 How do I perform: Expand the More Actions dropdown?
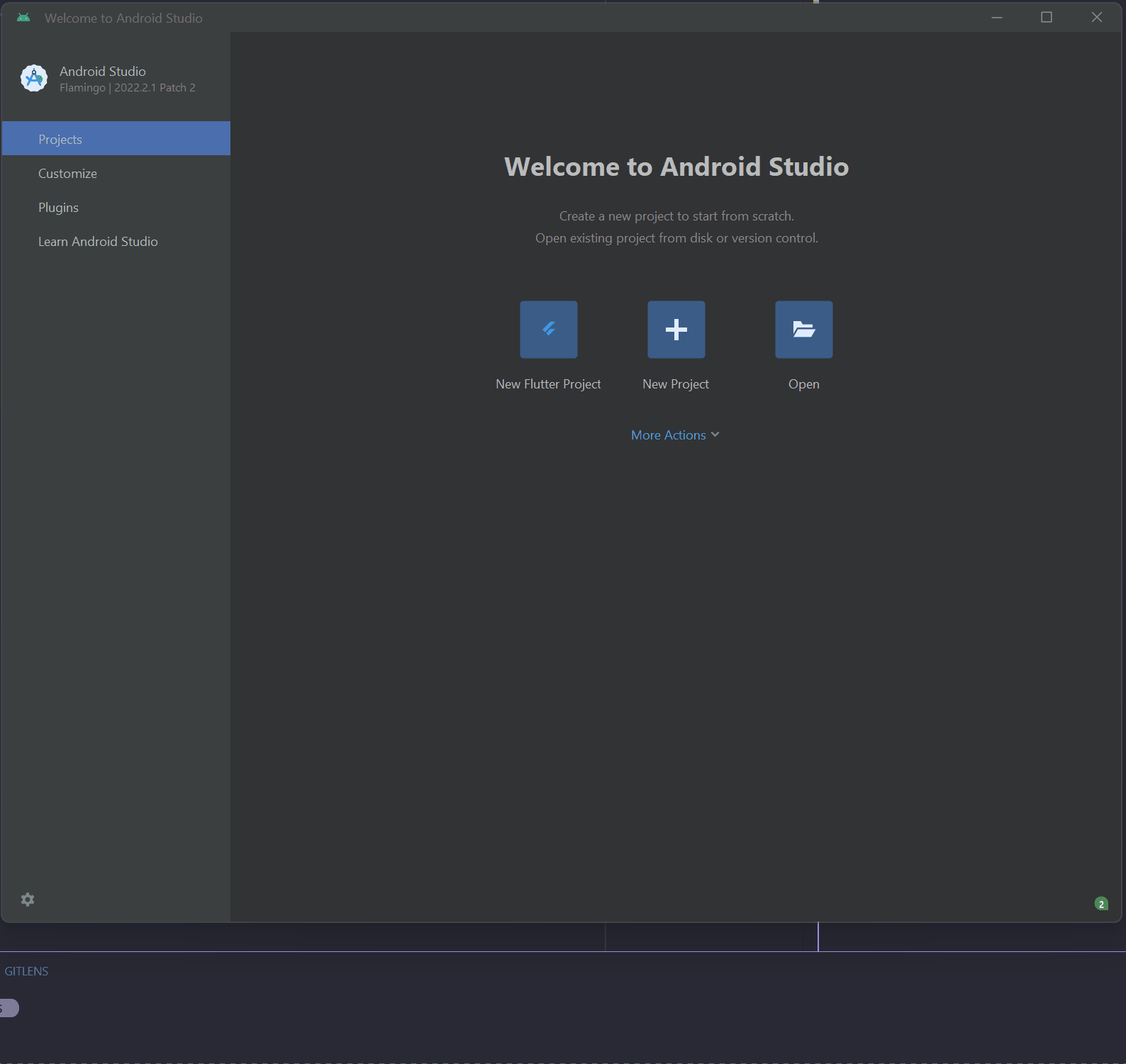(668, 435)
